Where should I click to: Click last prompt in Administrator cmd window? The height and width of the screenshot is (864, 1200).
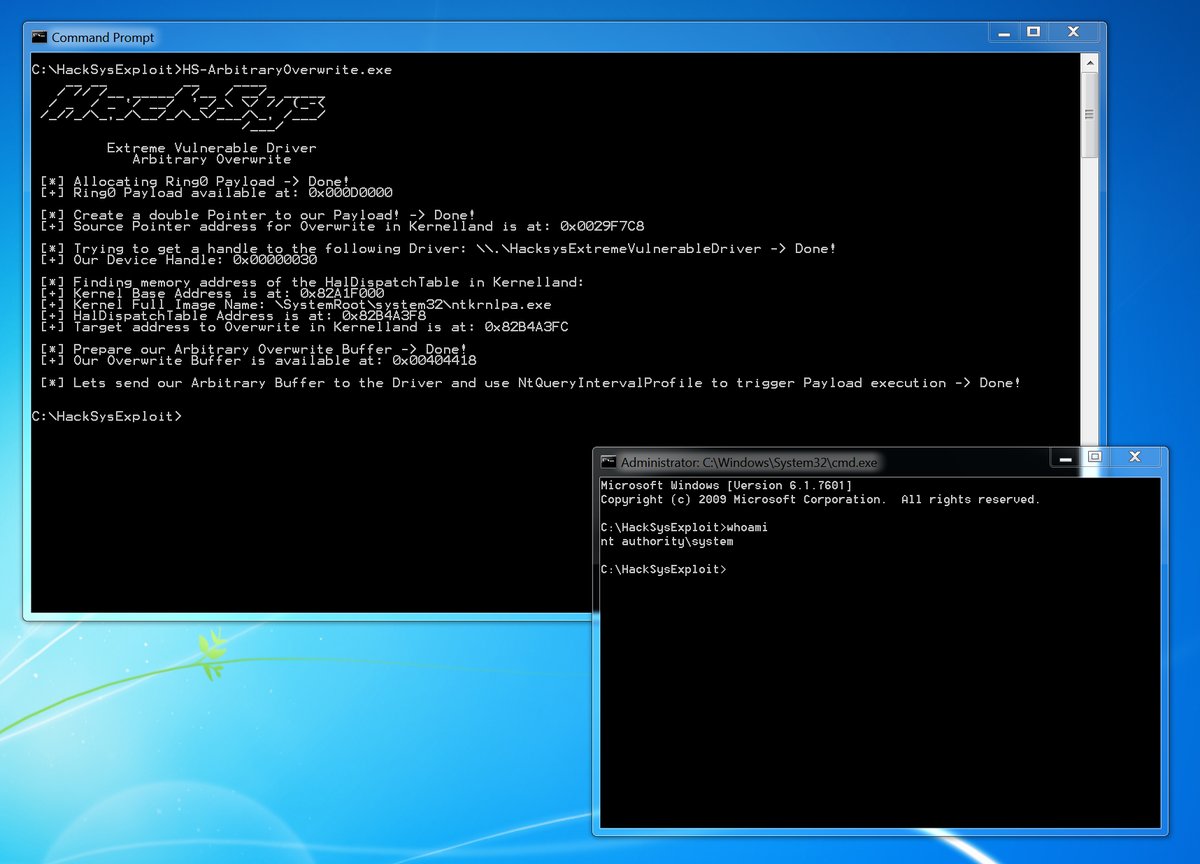coord(663,569)
